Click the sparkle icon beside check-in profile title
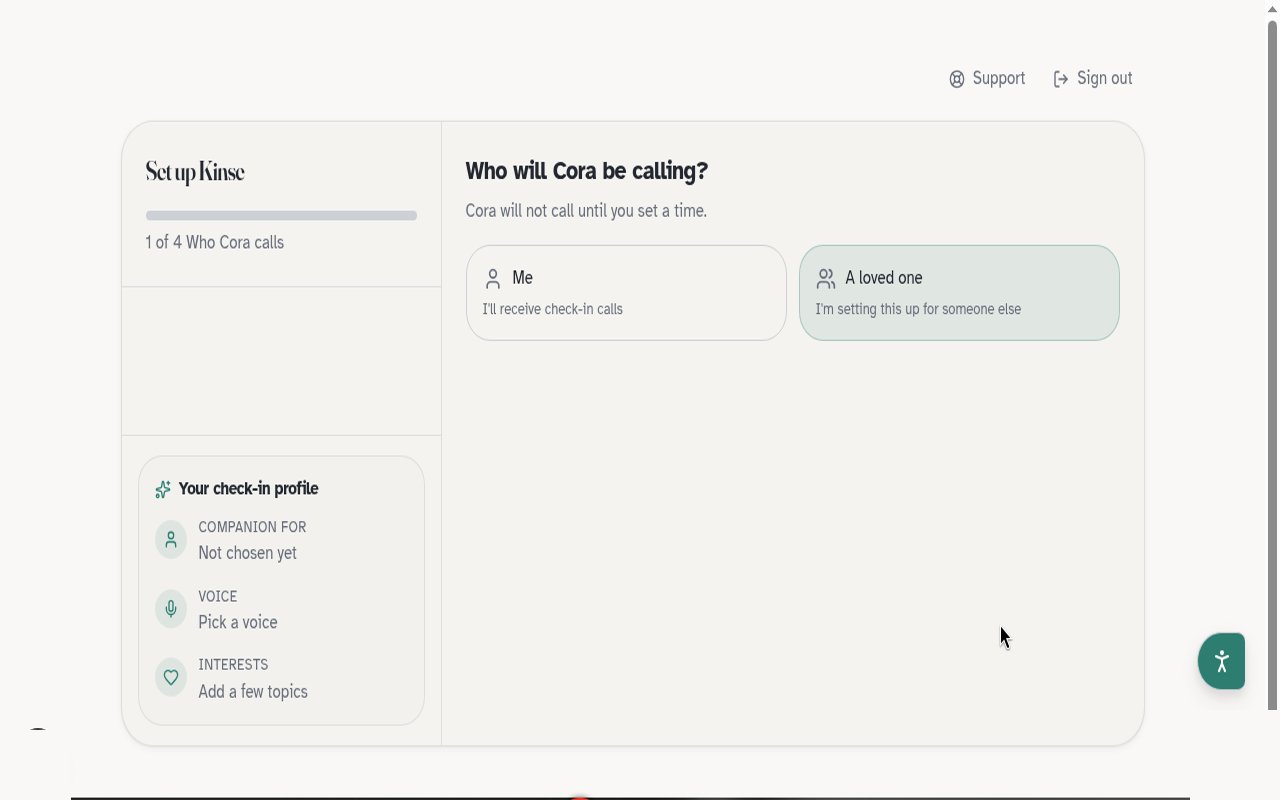Viewport: 1280px width, 800px height. coord(163,489)
